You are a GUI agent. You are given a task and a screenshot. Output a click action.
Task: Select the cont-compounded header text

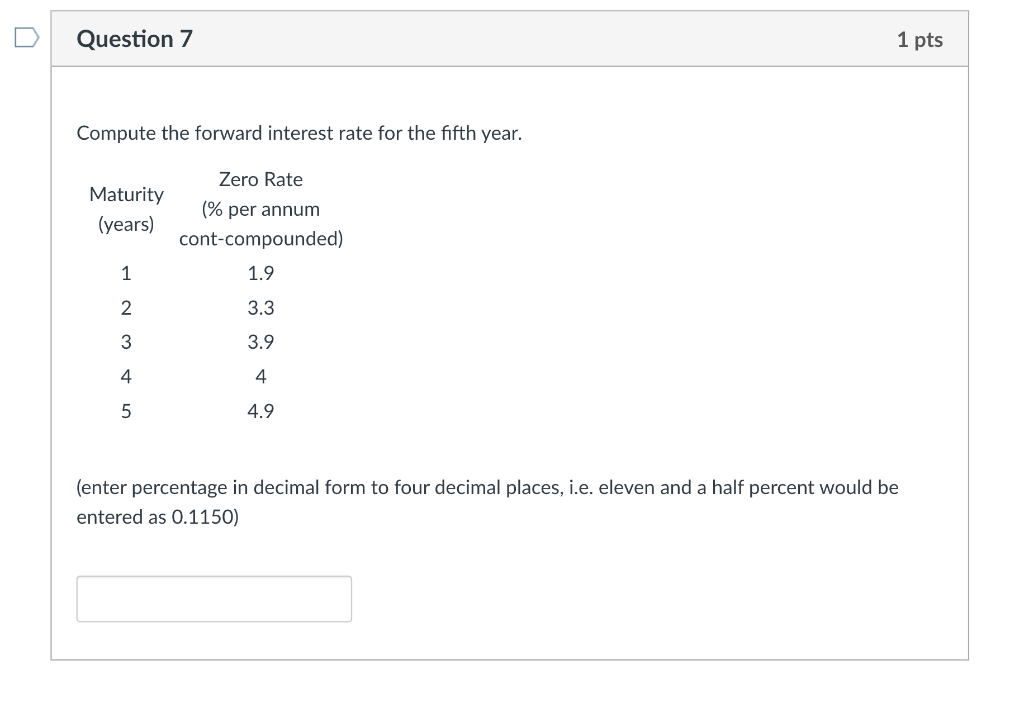pyautogui.click(x=260, y=238)
